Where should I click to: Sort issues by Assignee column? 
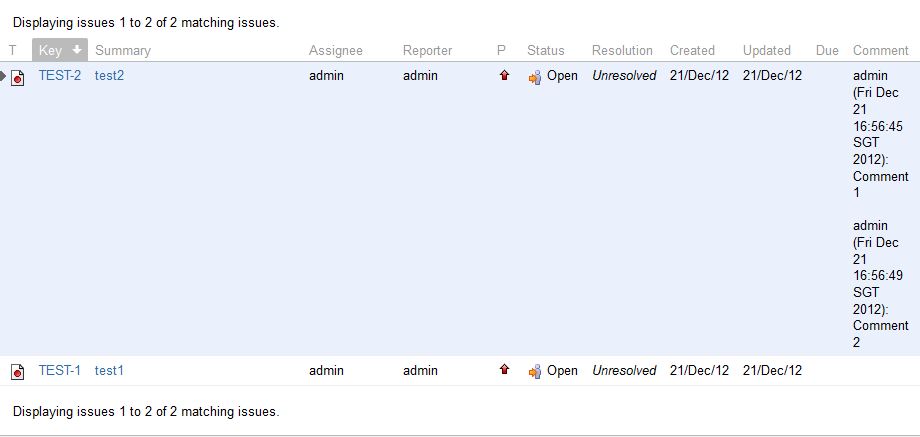[x=336, y=50]
